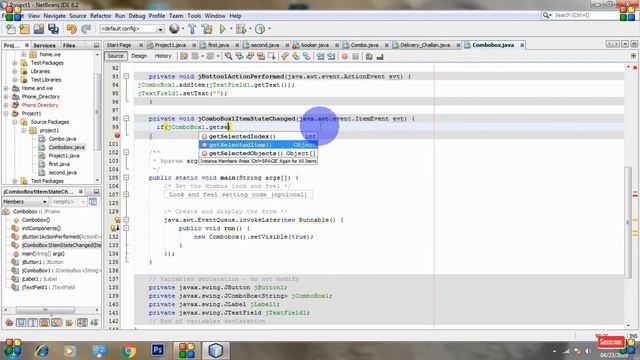Toggle Show Static Members filter in Navigator
Viewport: 640px width, 360px height.
[x=33, y=323]
